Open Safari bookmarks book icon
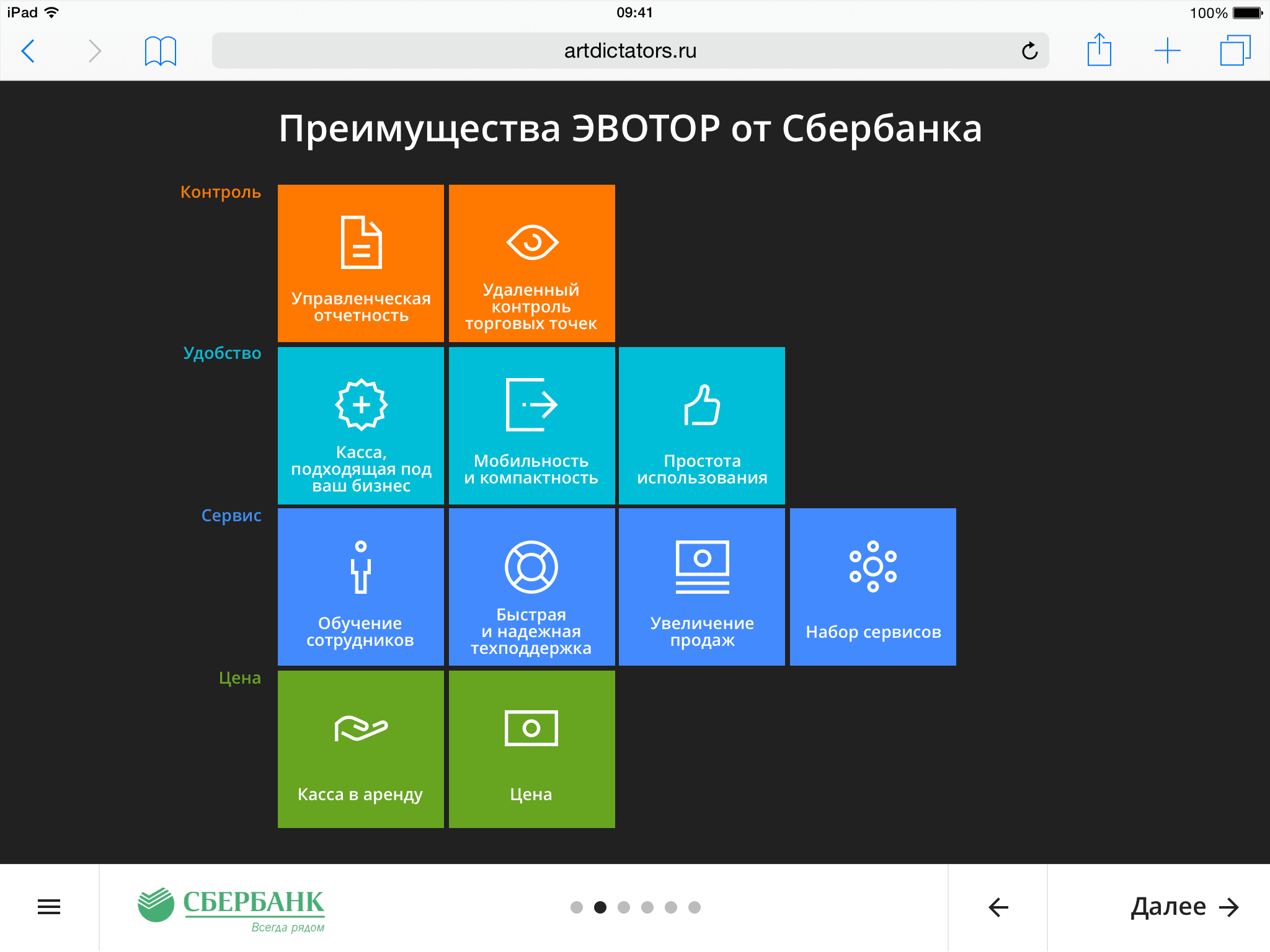Viewport: 1270px width, 952px height. tap(160, 51)
